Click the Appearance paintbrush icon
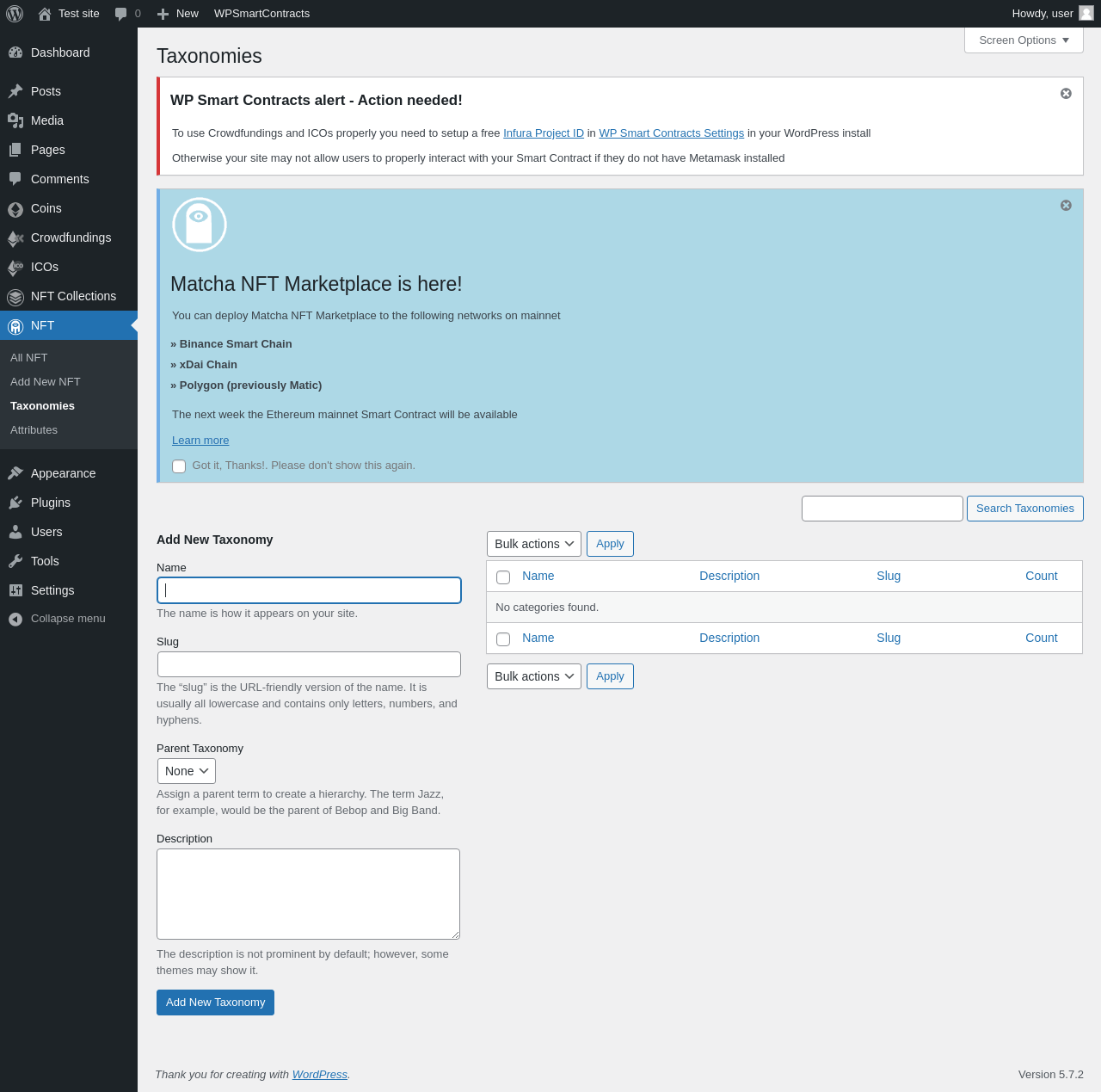 [15, 473]
